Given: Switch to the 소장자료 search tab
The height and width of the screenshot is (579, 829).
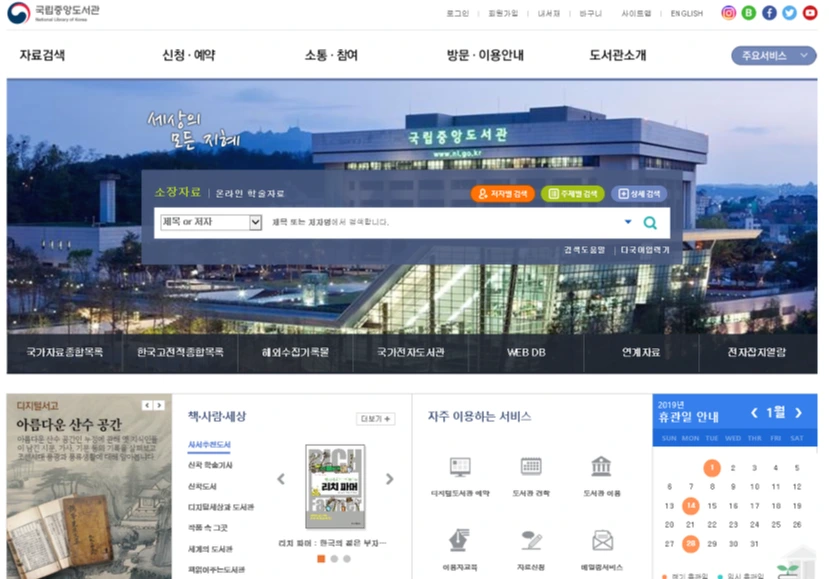Looking at the screenshot, I should pyautogui.click(x=178, y=192).
